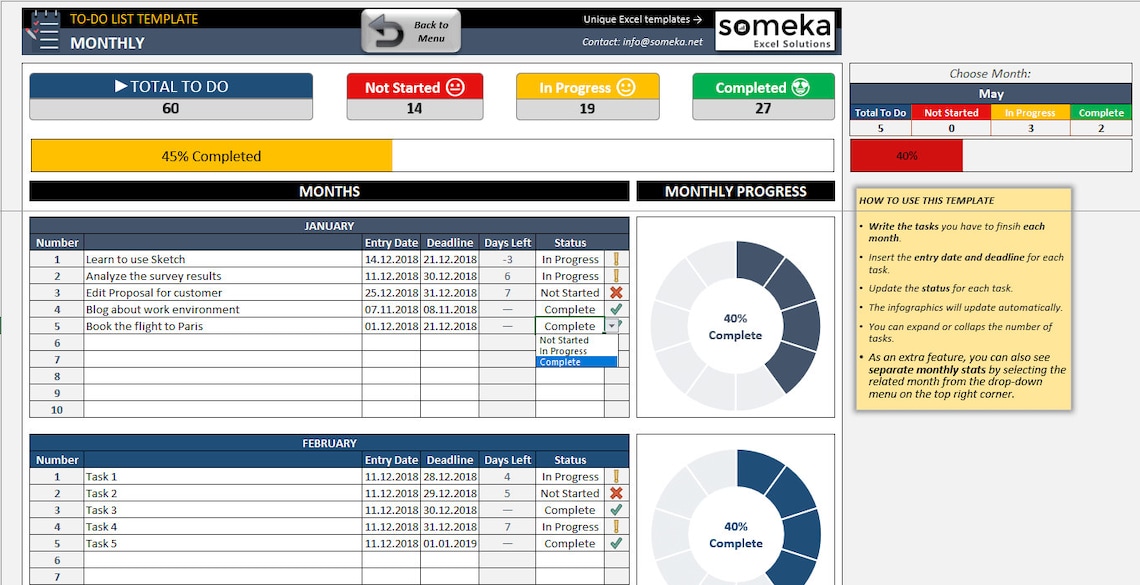The height and width of the screenshot is (585, 1140).
Task: Click the neutral face icon on In Progress card
Action: [627, 88]
